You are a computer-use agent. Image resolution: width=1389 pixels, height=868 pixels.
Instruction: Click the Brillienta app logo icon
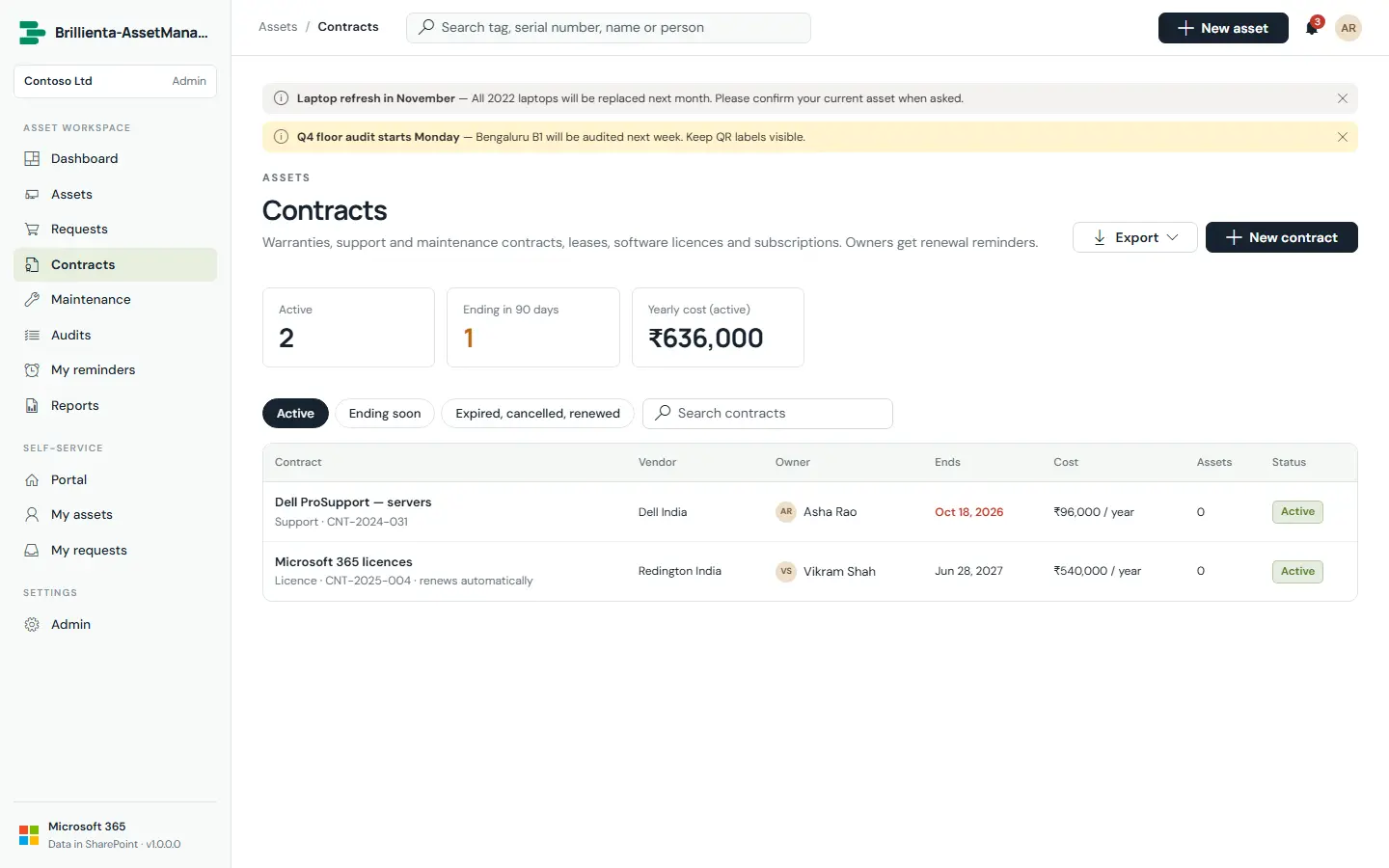[x=32, y=33]
